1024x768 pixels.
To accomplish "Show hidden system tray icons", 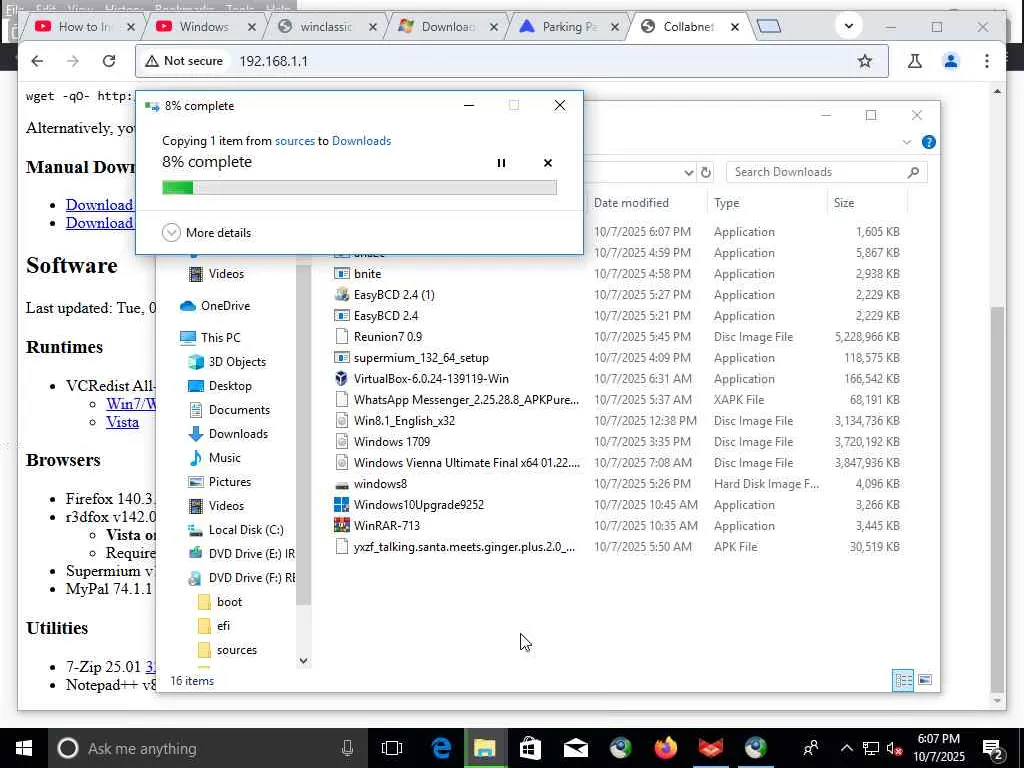I will tap(846, 748).
